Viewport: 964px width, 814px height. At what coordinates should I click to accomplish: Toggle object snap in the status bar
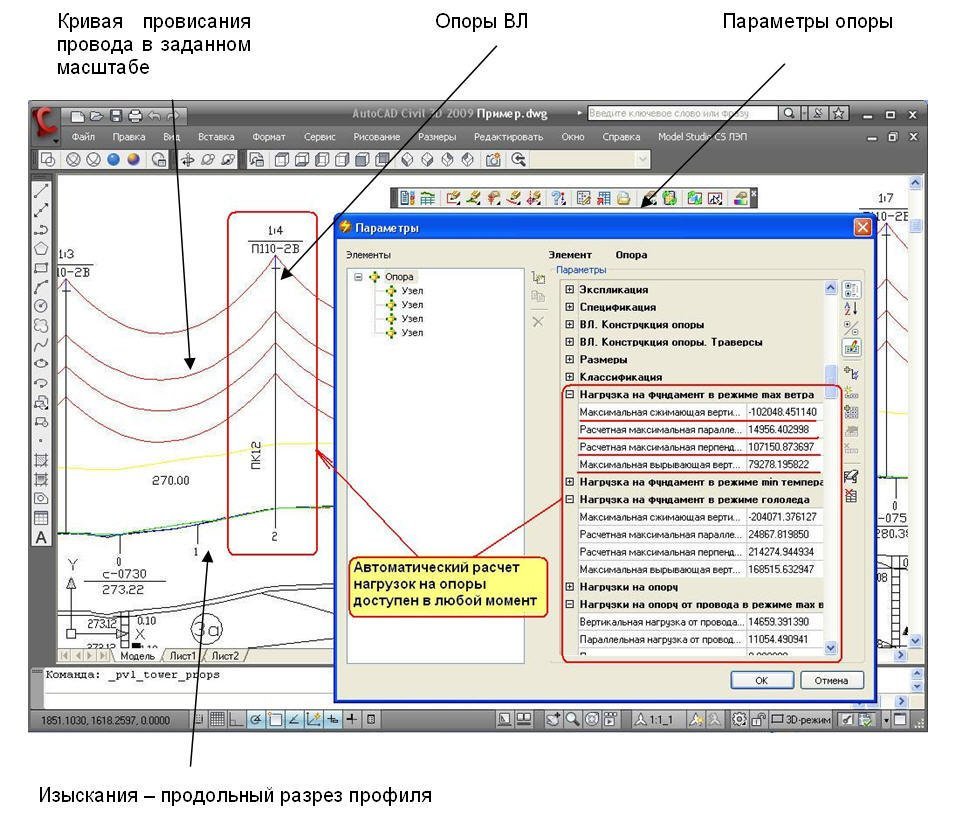point(275,719)
